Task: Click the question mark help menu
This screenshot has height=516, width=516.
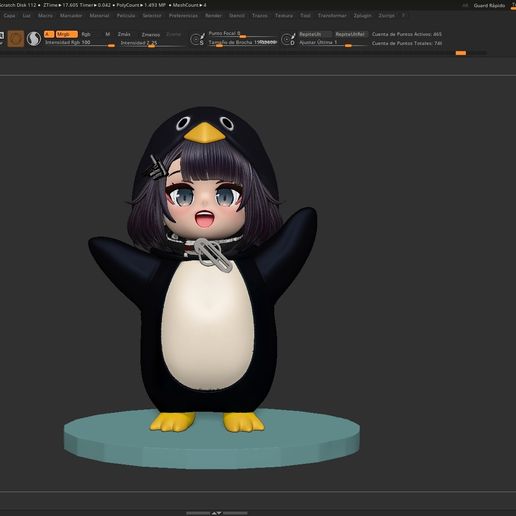Action: pyautogui.click(x=403, y=16)
